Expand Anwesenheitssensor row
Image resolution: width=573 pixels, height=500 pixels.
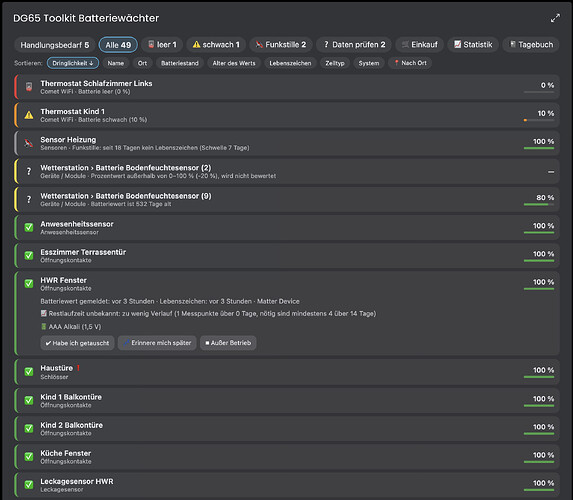click(x=287, y=227)
